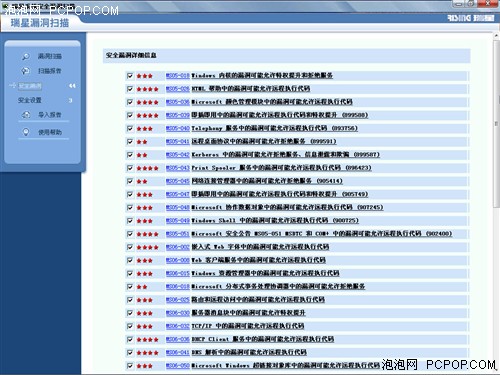Open the 漏洞扫描 sidebar menu label
500x375 pixels.
(x=50, y=56)
